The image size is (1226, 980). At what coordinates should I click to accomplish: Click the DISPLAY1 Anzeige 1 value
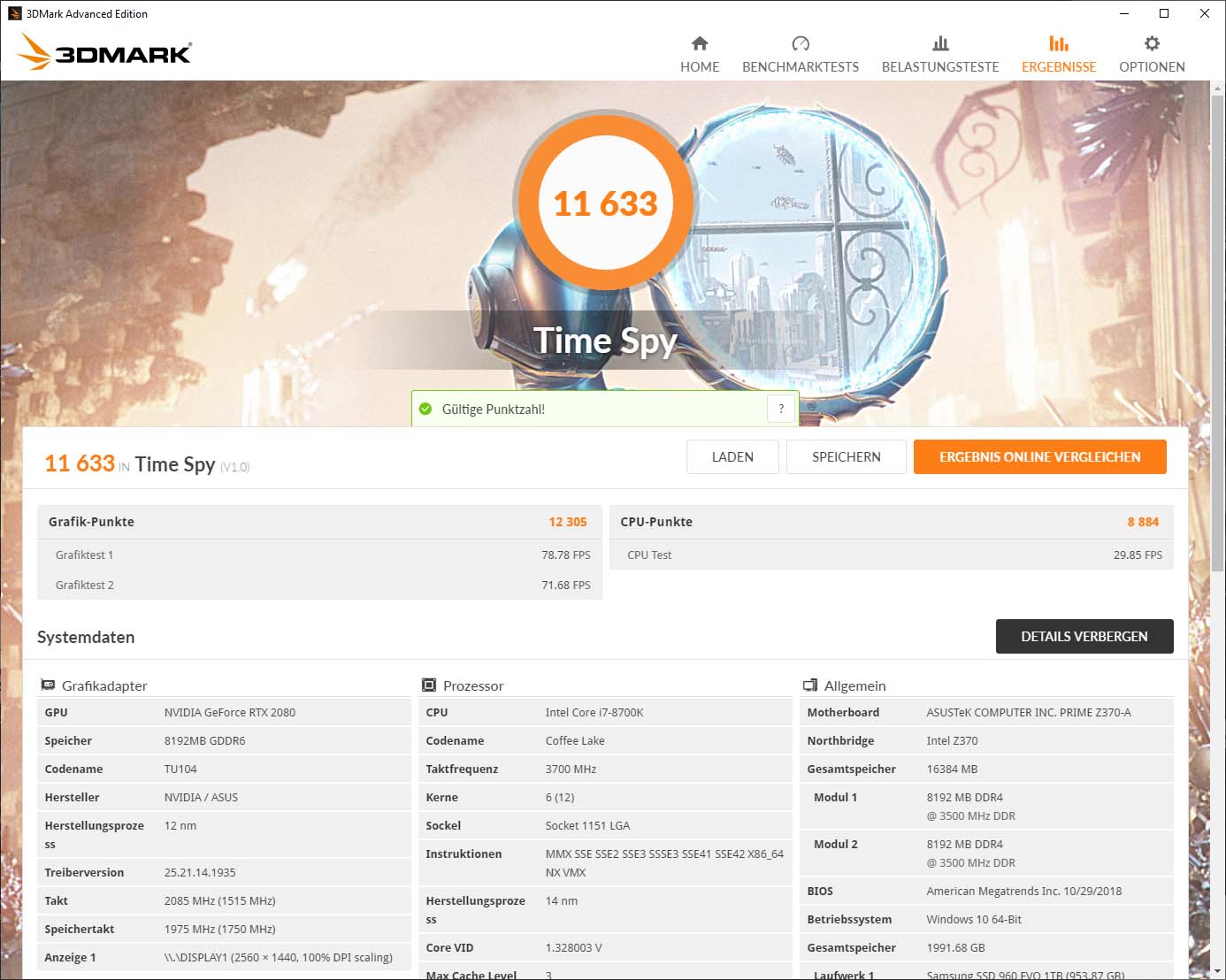click(x=279, y=957)
